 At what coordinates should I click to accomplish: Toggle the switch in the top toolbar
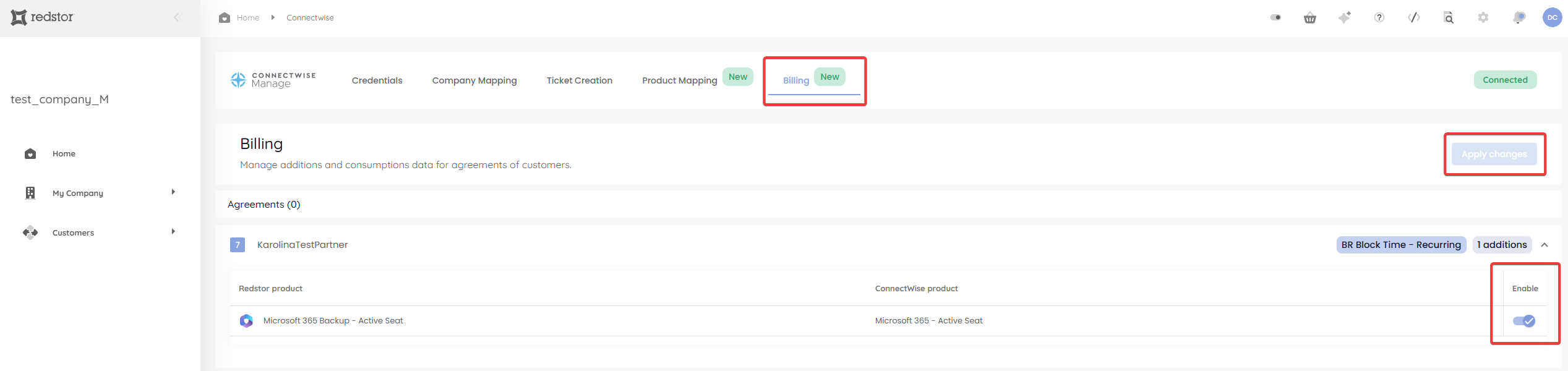pos(1275,17)
